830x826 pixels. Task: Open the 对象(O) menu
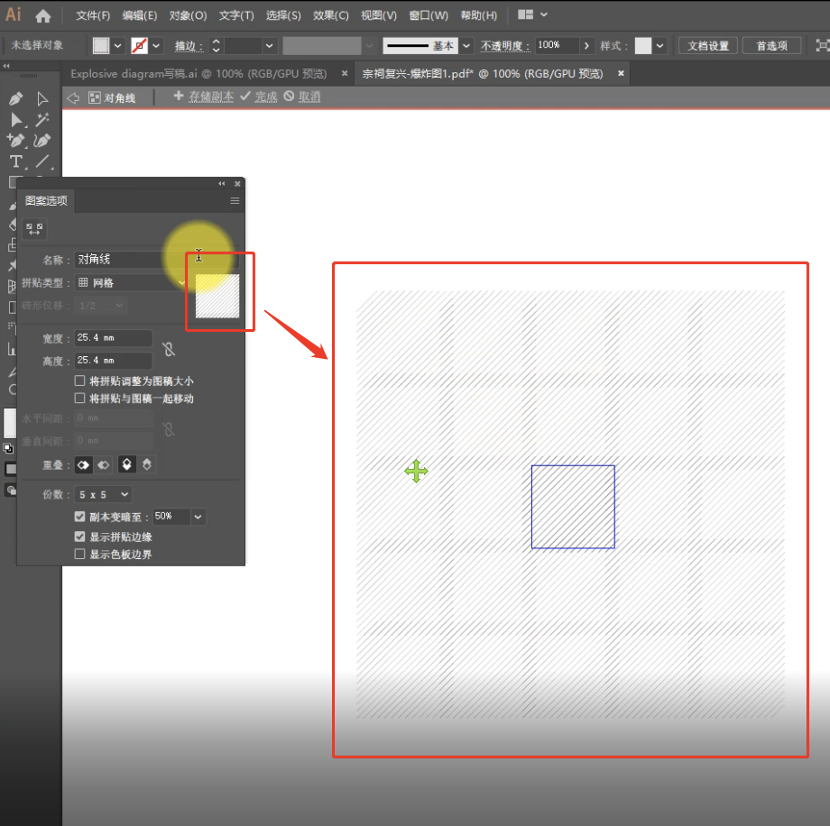point(188,15)
